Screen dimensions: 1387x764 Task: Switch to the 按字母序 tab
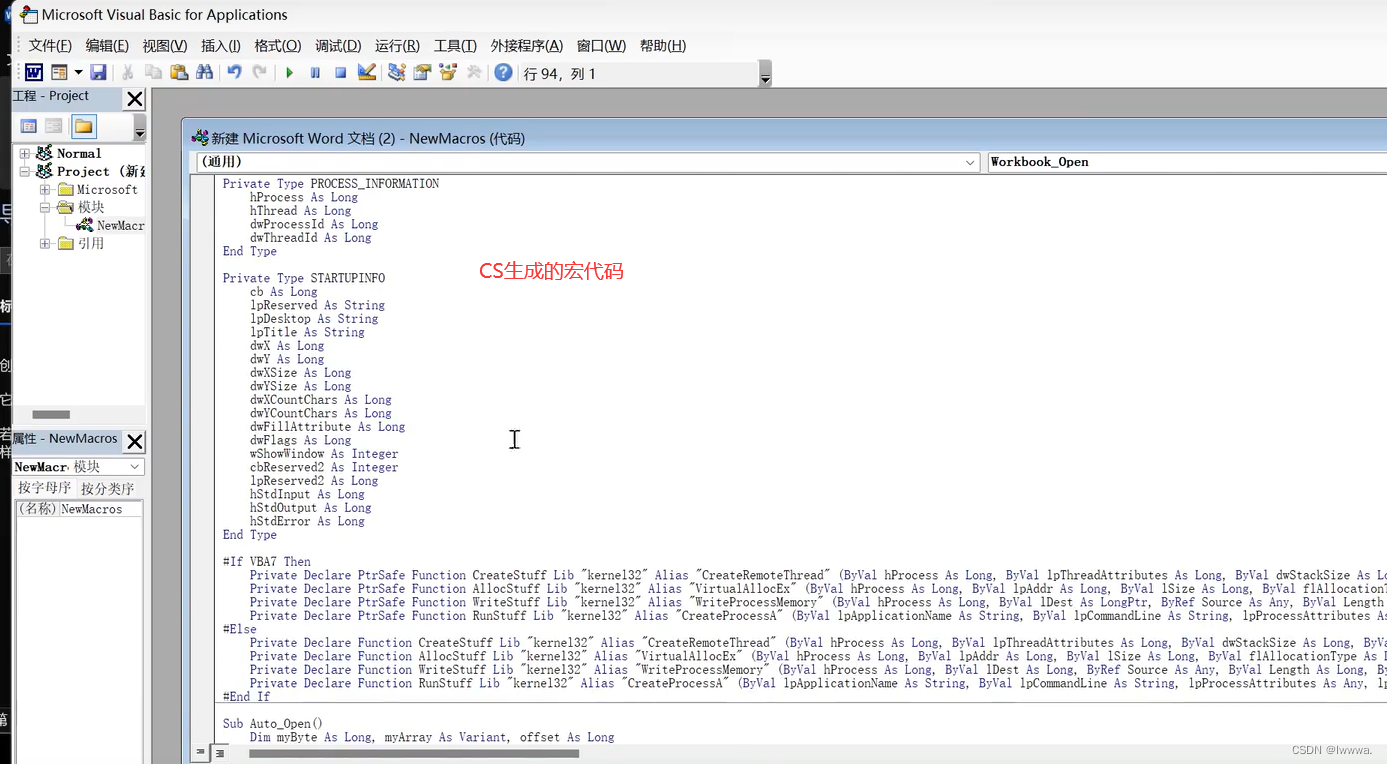45,488
